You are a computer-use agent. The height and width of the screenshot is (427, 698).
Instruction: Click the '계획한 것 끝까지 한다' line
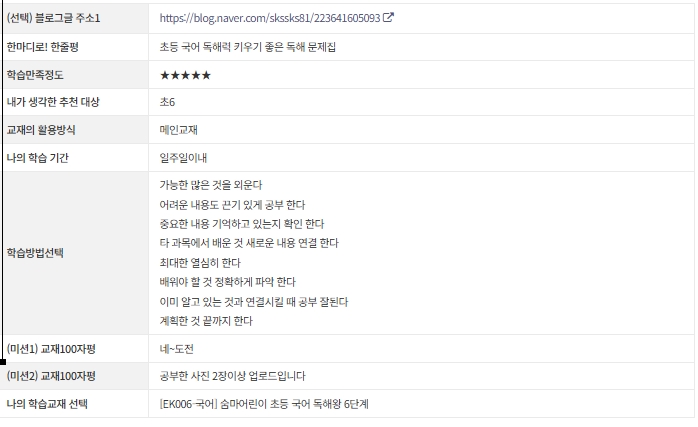tap(206, 321)
